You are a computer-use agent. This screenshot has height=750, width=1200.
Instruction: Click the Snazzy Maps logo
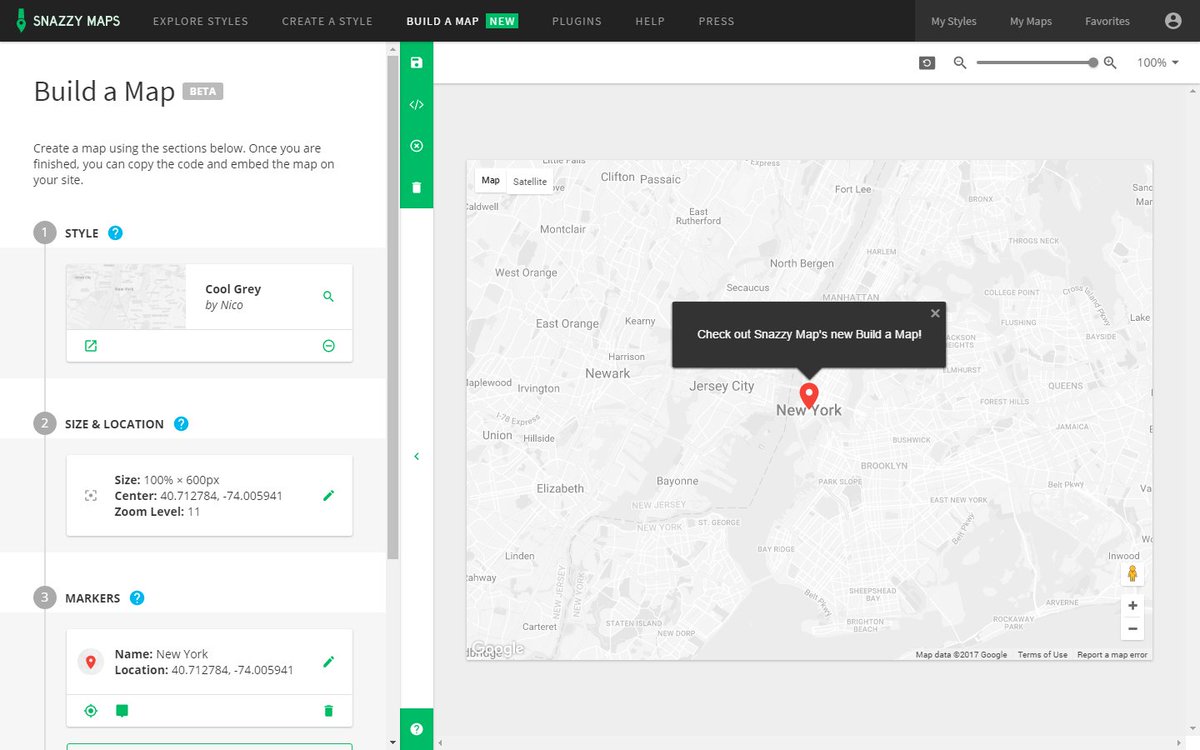click(x=68, y=21)
